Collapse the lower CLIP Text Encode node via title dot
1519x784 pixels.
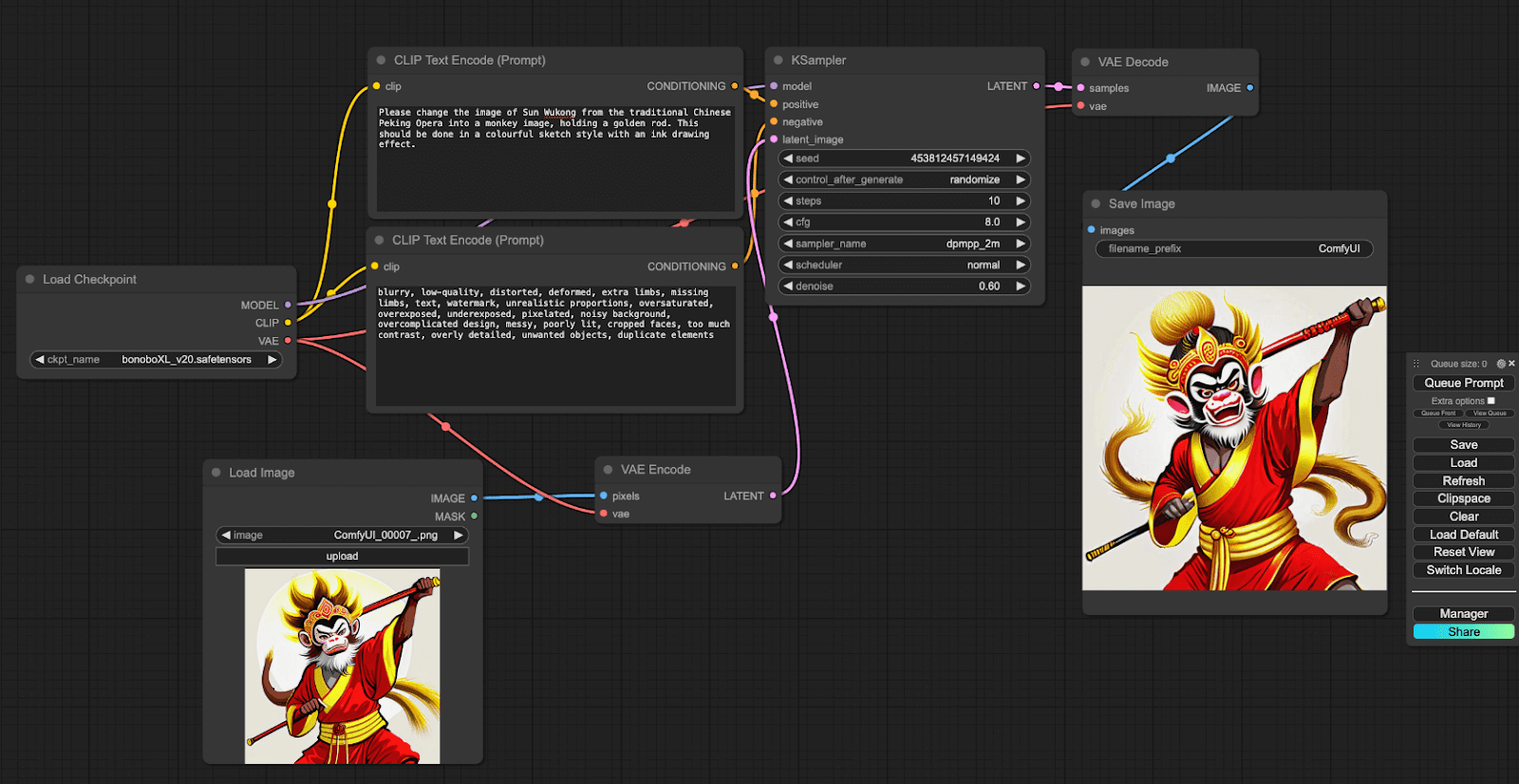tap(379, 240)
